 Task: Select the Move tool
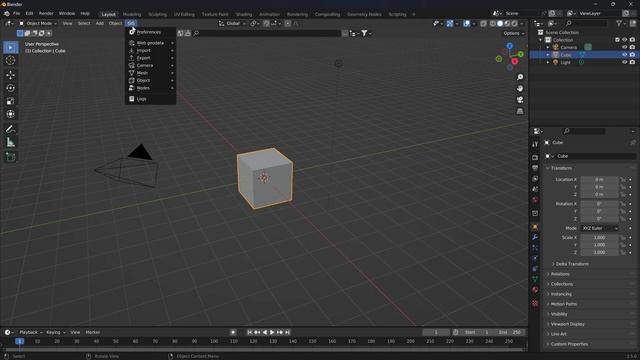click(x=11, y=75)
